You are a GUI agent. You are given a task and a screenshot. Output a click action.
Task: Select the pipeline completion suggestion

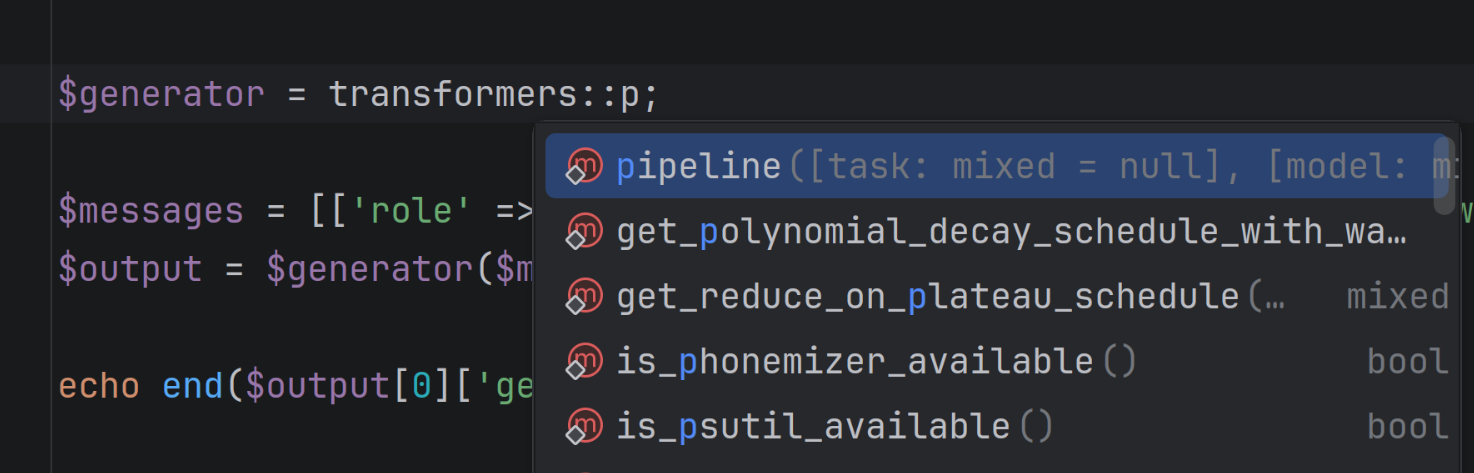point(997,166)
